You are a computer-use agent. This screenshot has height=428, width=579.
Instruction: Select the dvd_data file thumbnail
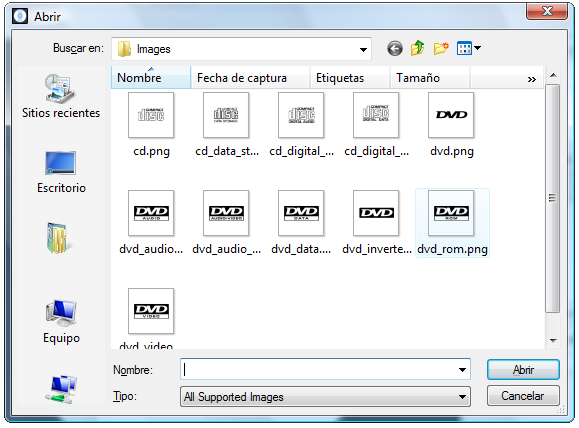(x=301, y=213)
